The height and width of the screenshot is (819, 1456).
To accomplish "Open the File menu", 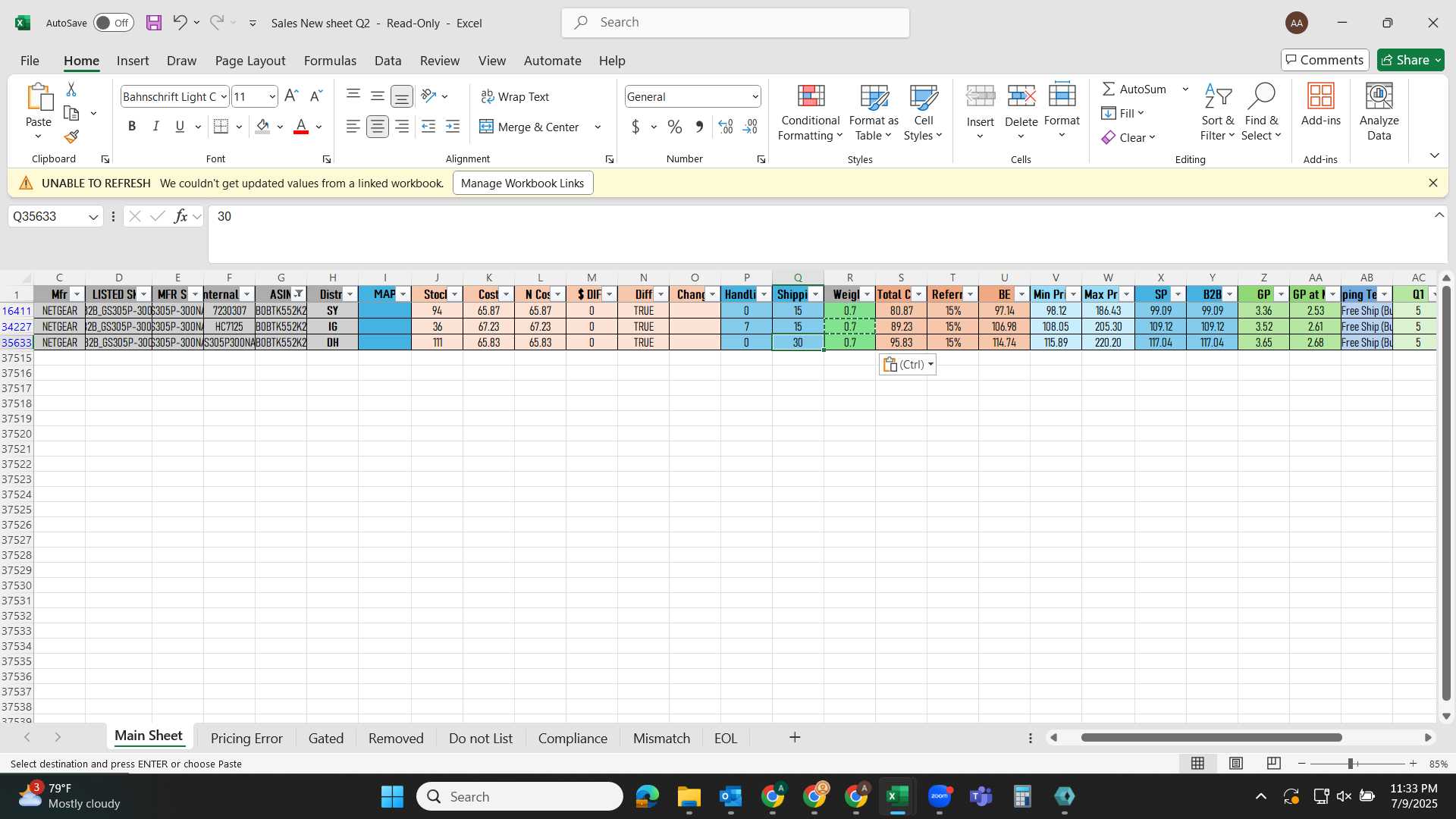I will click(x=30, y=61).
